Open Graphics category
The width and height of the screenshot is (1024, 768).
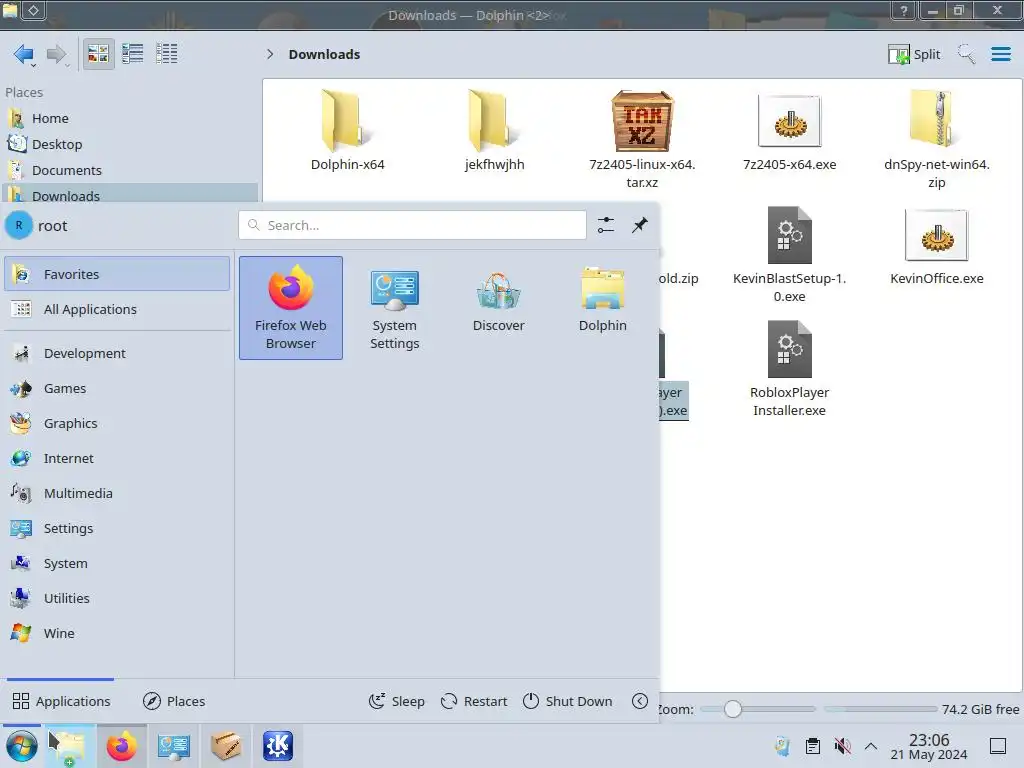click(117, 423)
